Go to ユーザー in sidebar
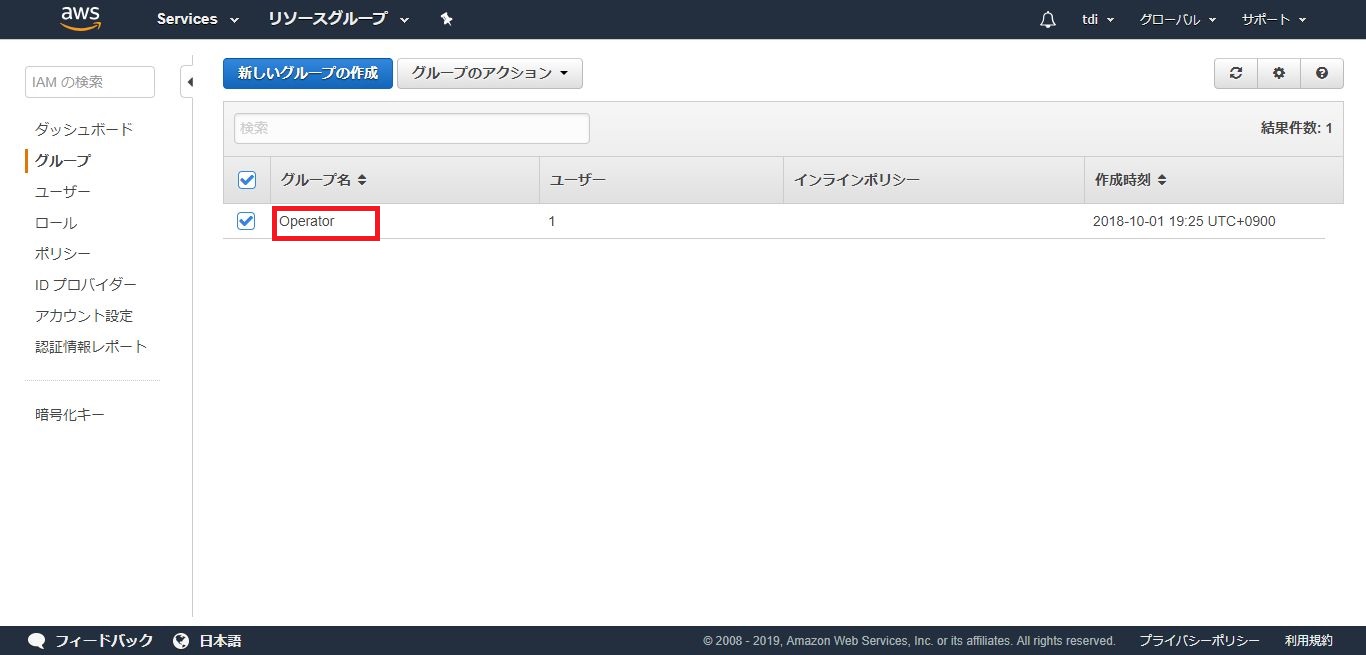 click(x=63, y=192)
